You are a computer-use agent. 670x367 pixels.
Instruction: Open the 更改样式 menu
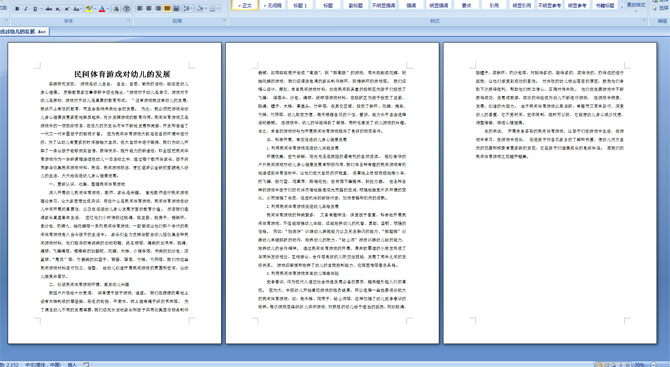pos(635,5)
